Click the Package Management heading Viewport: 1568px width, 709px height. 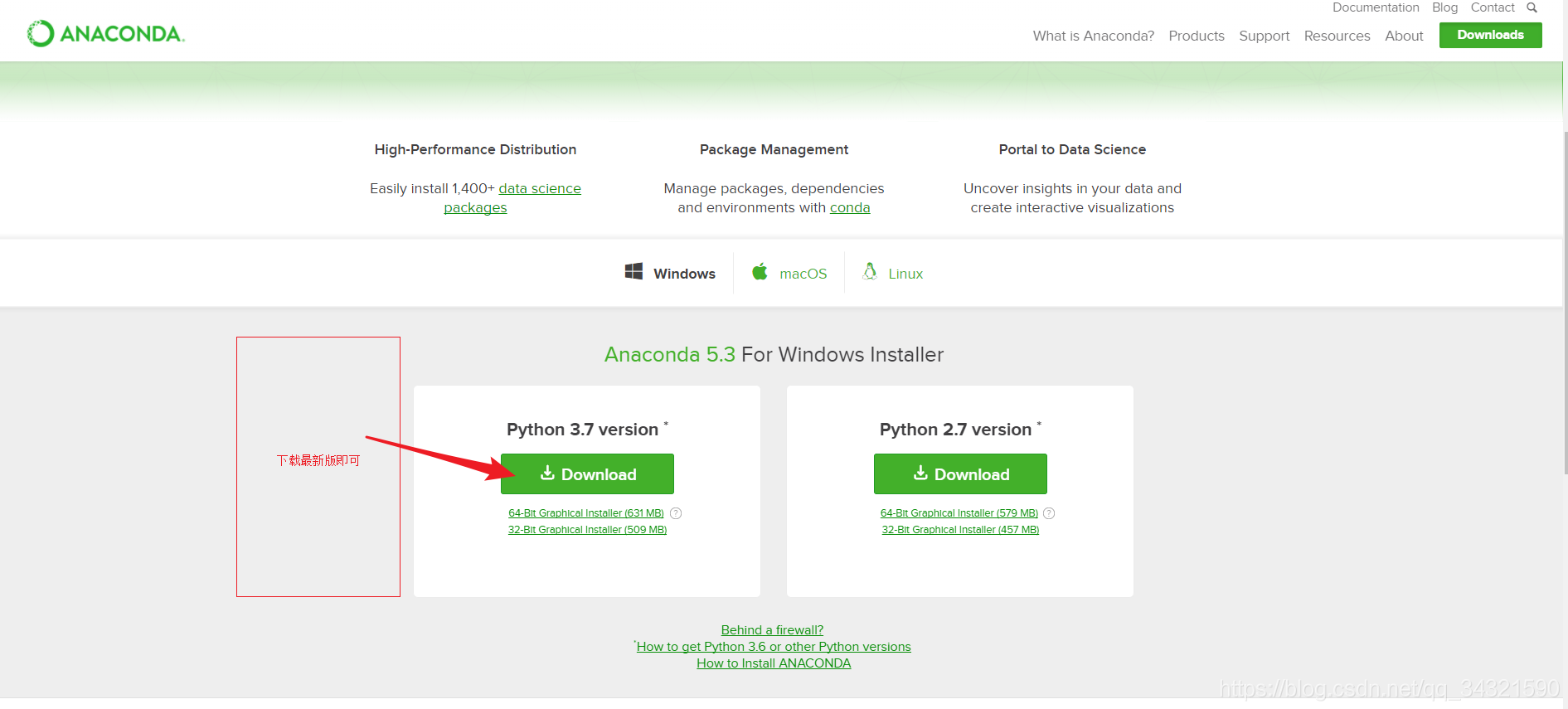[x=774, y=149]
